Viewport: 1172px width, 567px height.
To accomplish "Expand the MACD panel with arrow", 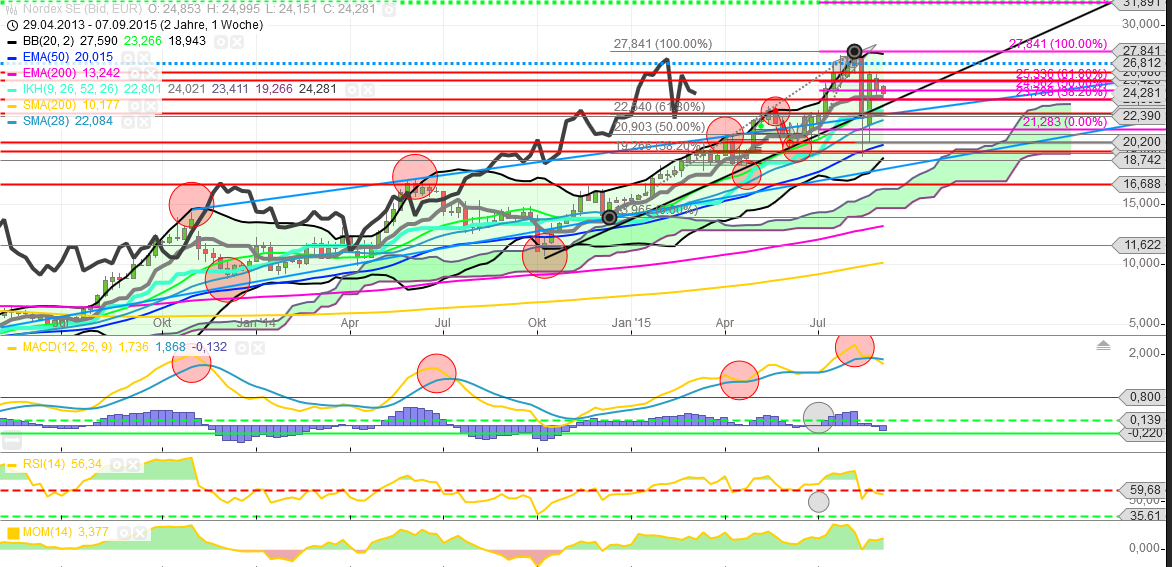I will 1103,345.
